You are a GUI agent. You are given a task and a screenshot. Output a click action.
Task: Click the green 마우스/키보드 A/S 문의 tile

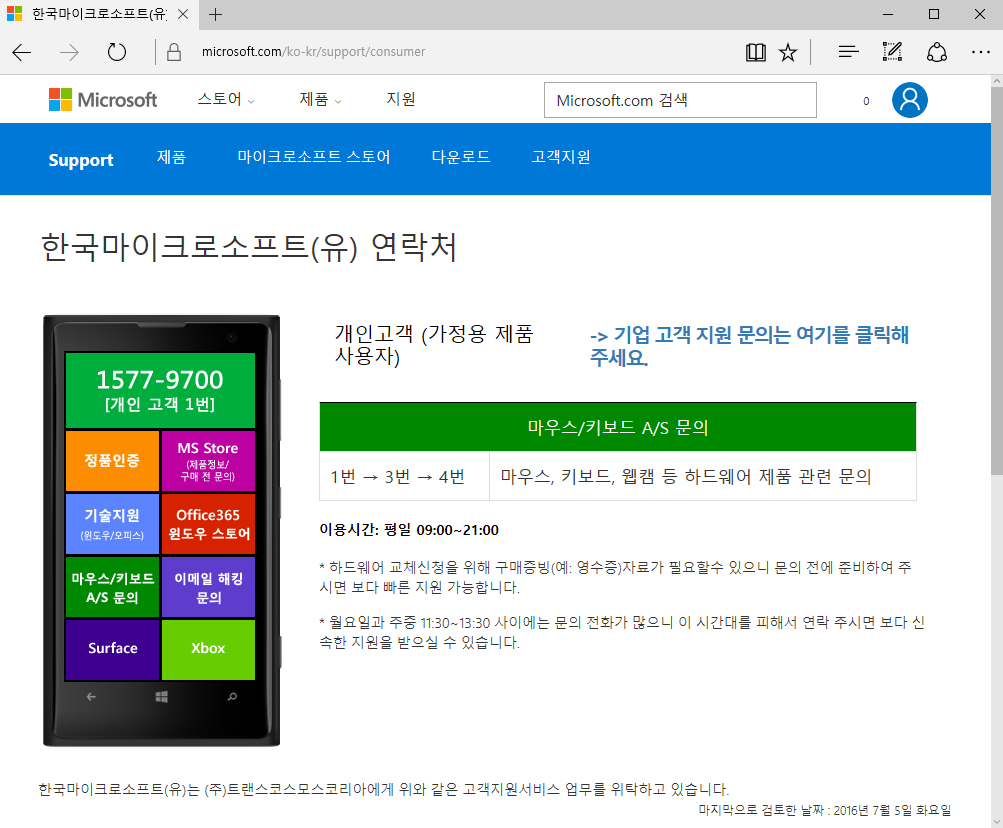click(x=112, y=587)
